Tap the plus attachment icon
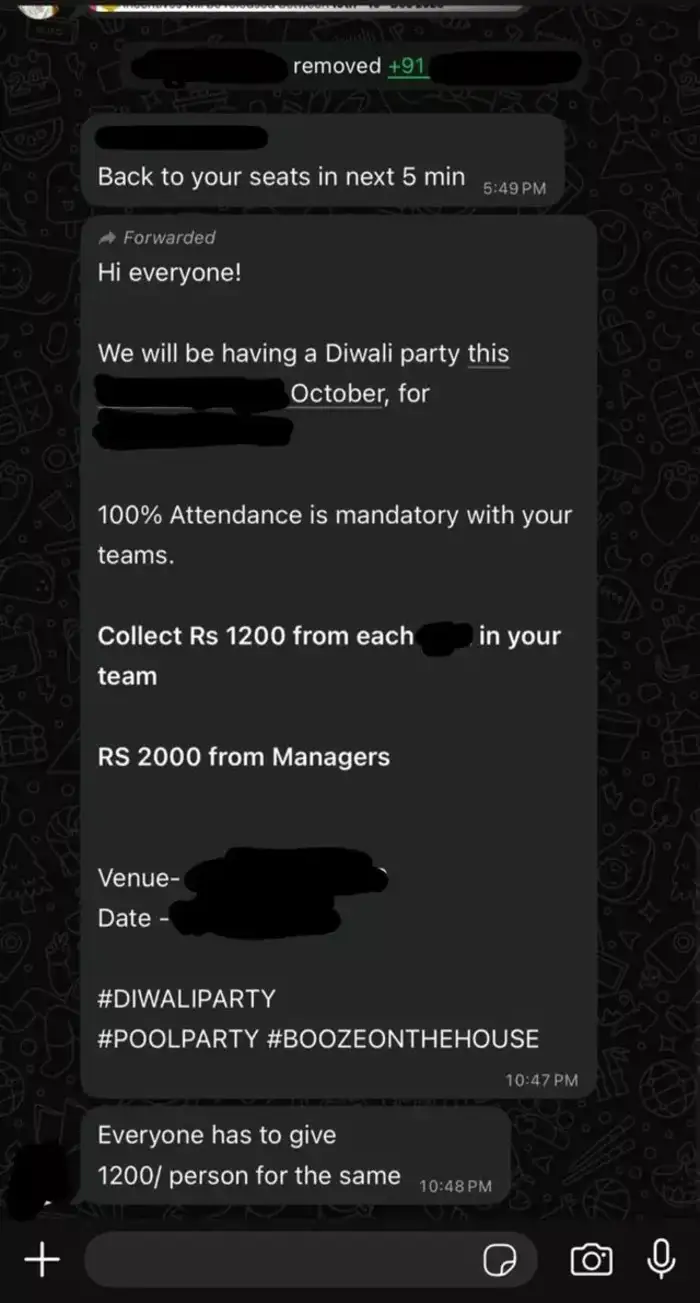This screenshot has height=1303, width=700. 41,1260
